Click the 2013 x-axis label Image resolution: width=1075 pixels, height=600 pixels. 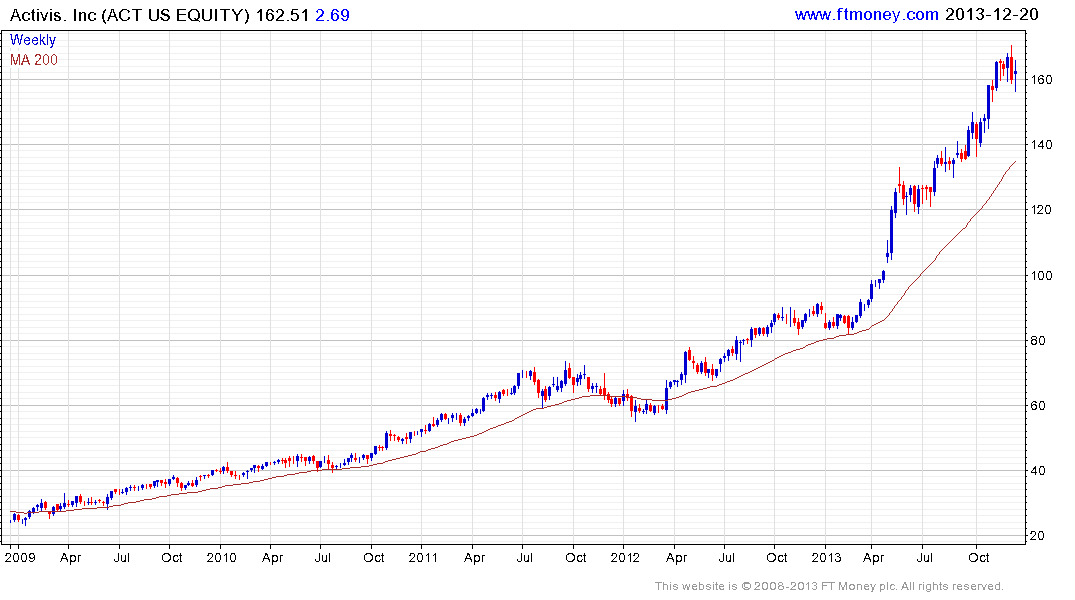[x=826, y=557]
